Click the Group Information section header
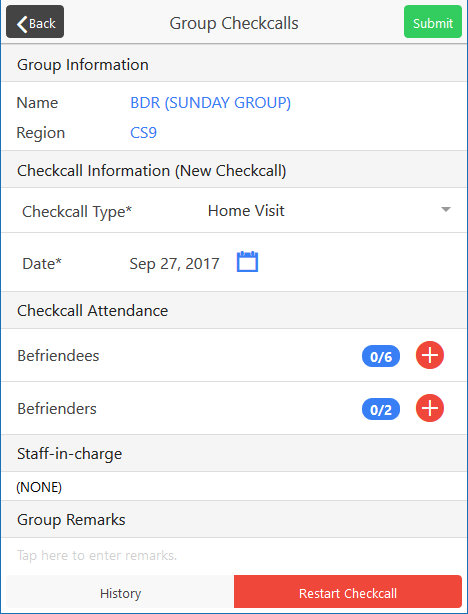 point(234,64)
